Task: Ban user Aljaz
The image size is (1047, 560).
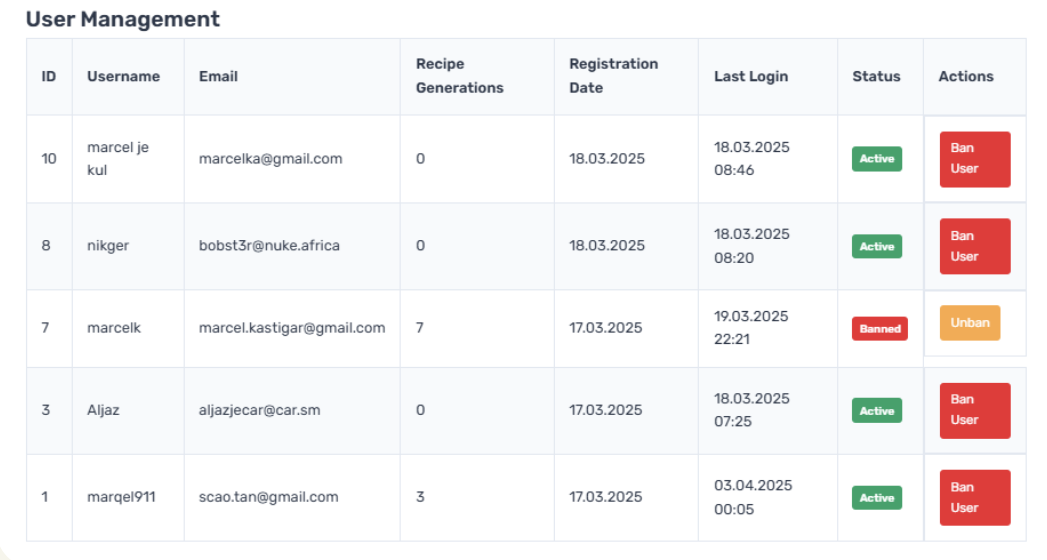Action: (x=974, y=410)
